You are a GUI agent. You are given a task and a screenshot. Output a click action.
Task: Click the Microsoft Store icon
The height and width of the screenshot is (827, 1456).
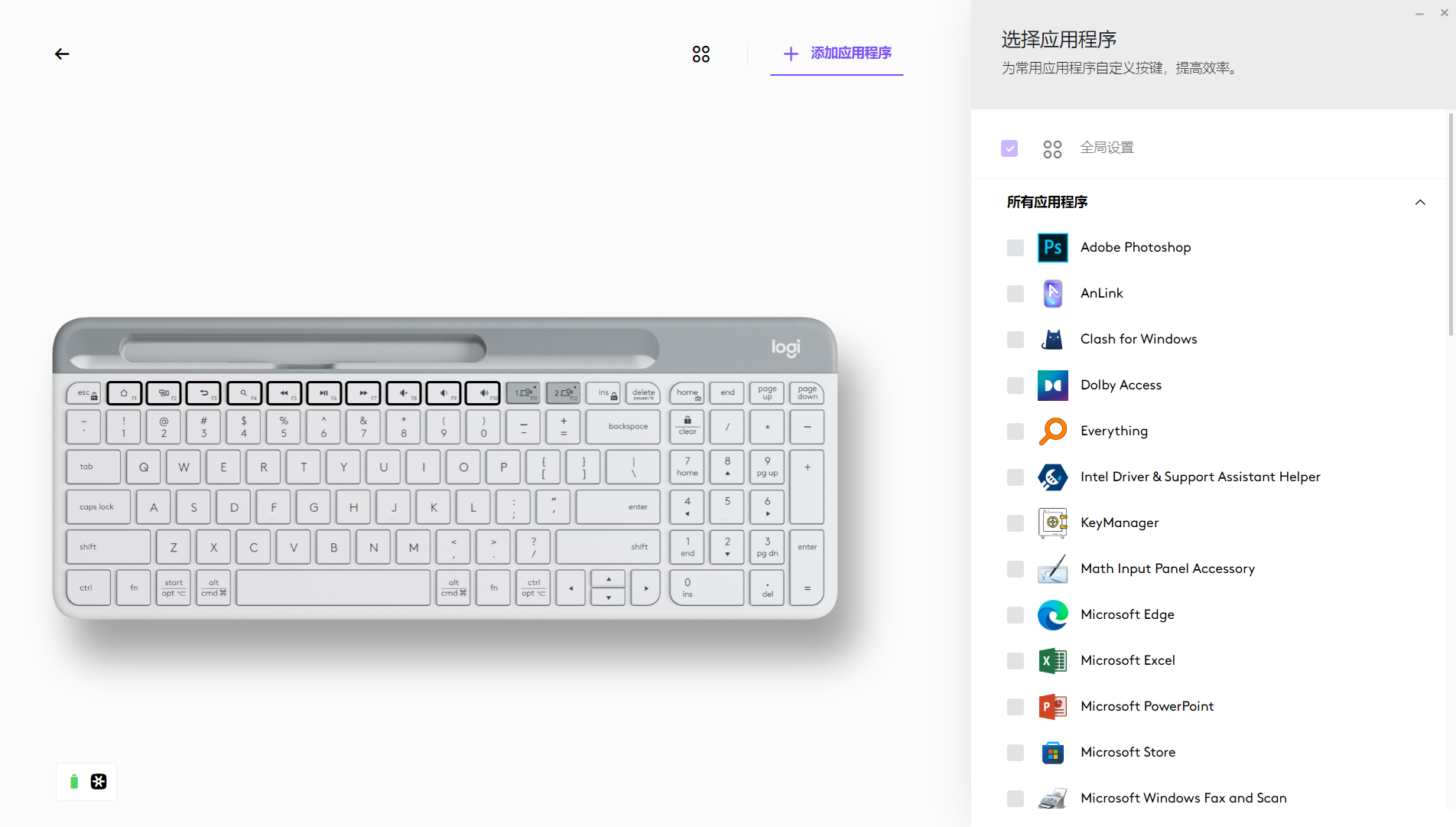click(1053, 752)
